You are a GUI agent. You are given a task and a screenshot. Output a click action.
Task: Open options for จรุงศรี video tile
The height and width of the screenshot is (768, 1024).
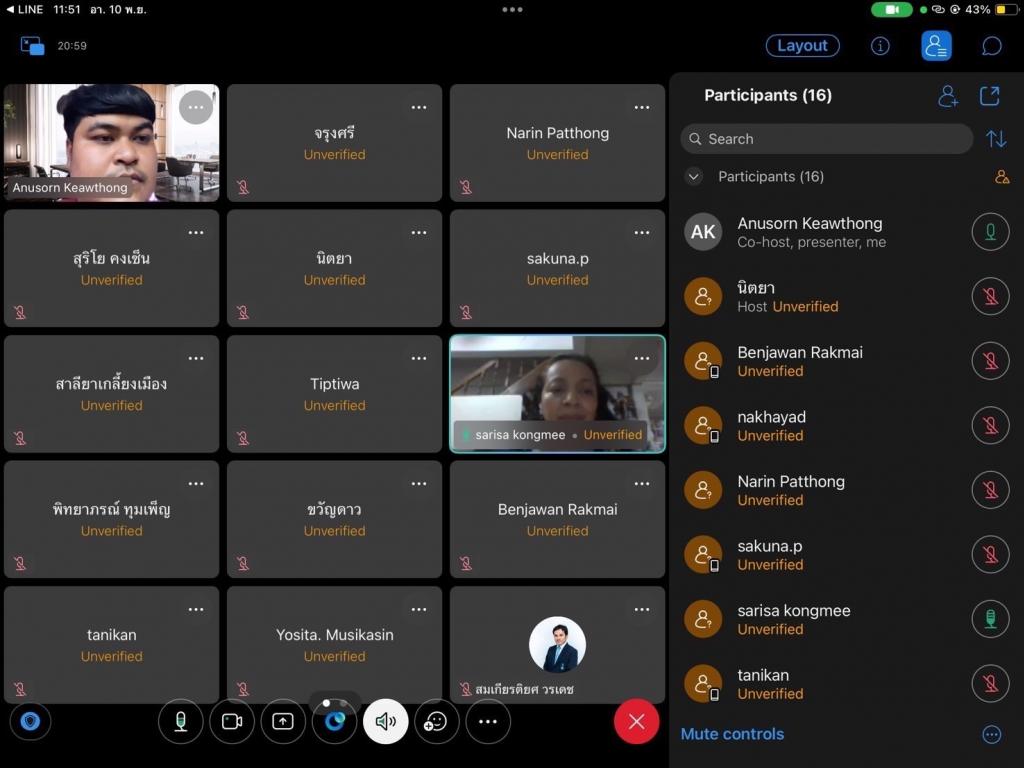pos(419,107)
